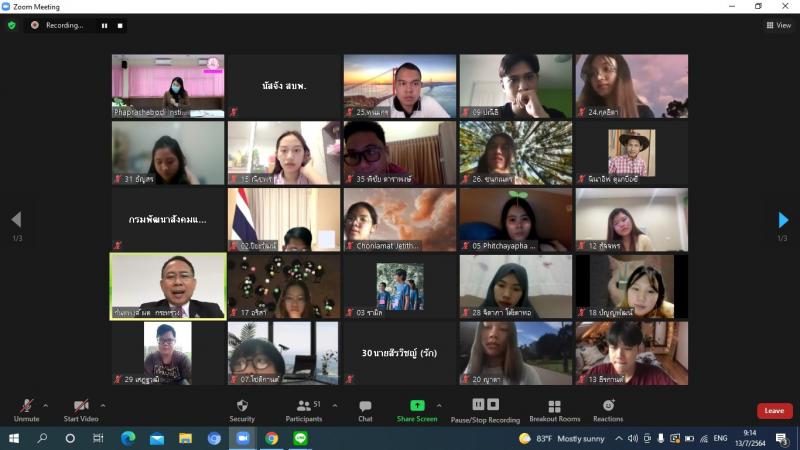Open Windows search magnifier in taskbar

[x=42, y=438]
